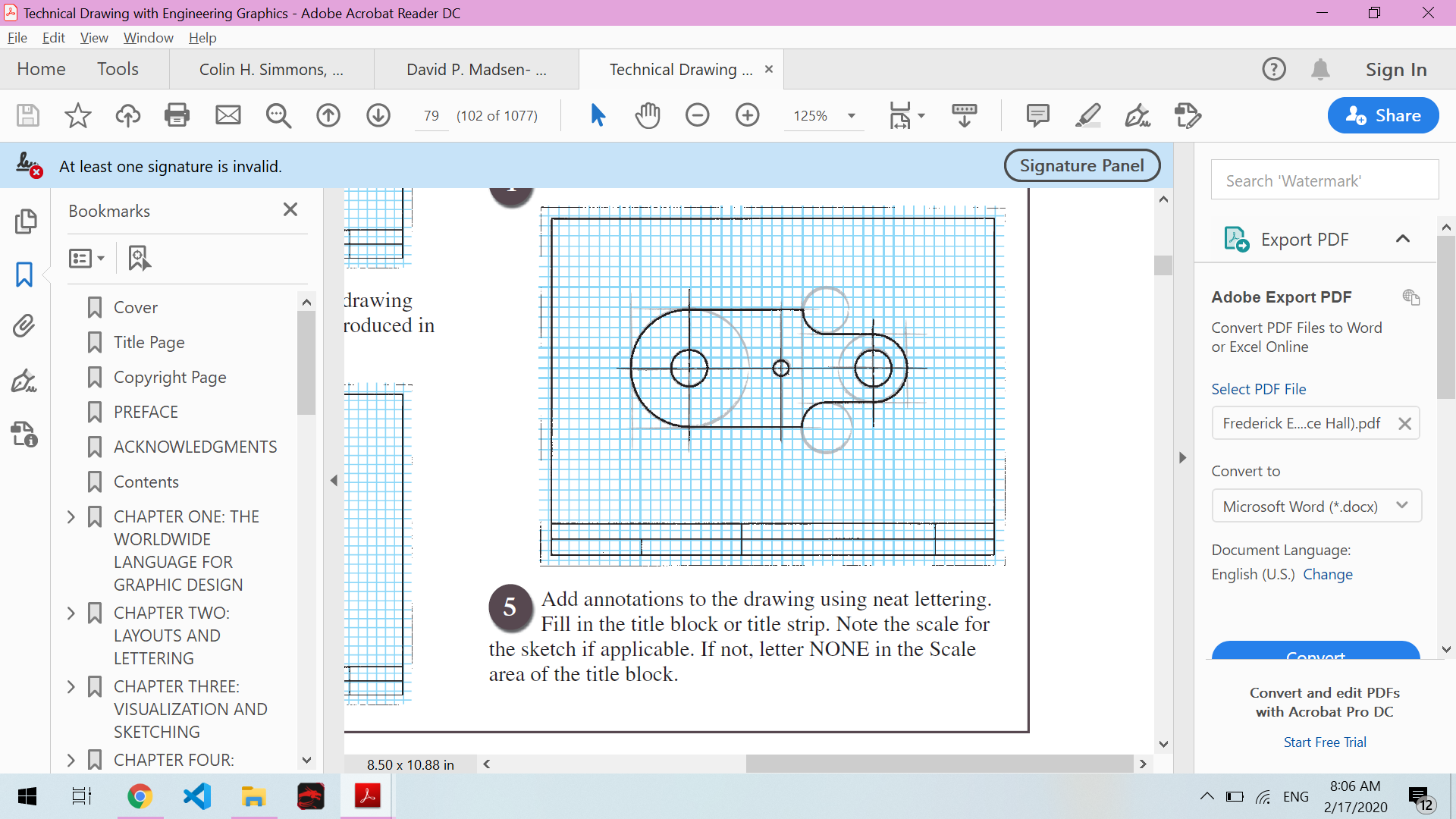Click the print file icon
The height and width of the screenshot is (819, 1456).
pyautogui.click(x=177, y=115)
